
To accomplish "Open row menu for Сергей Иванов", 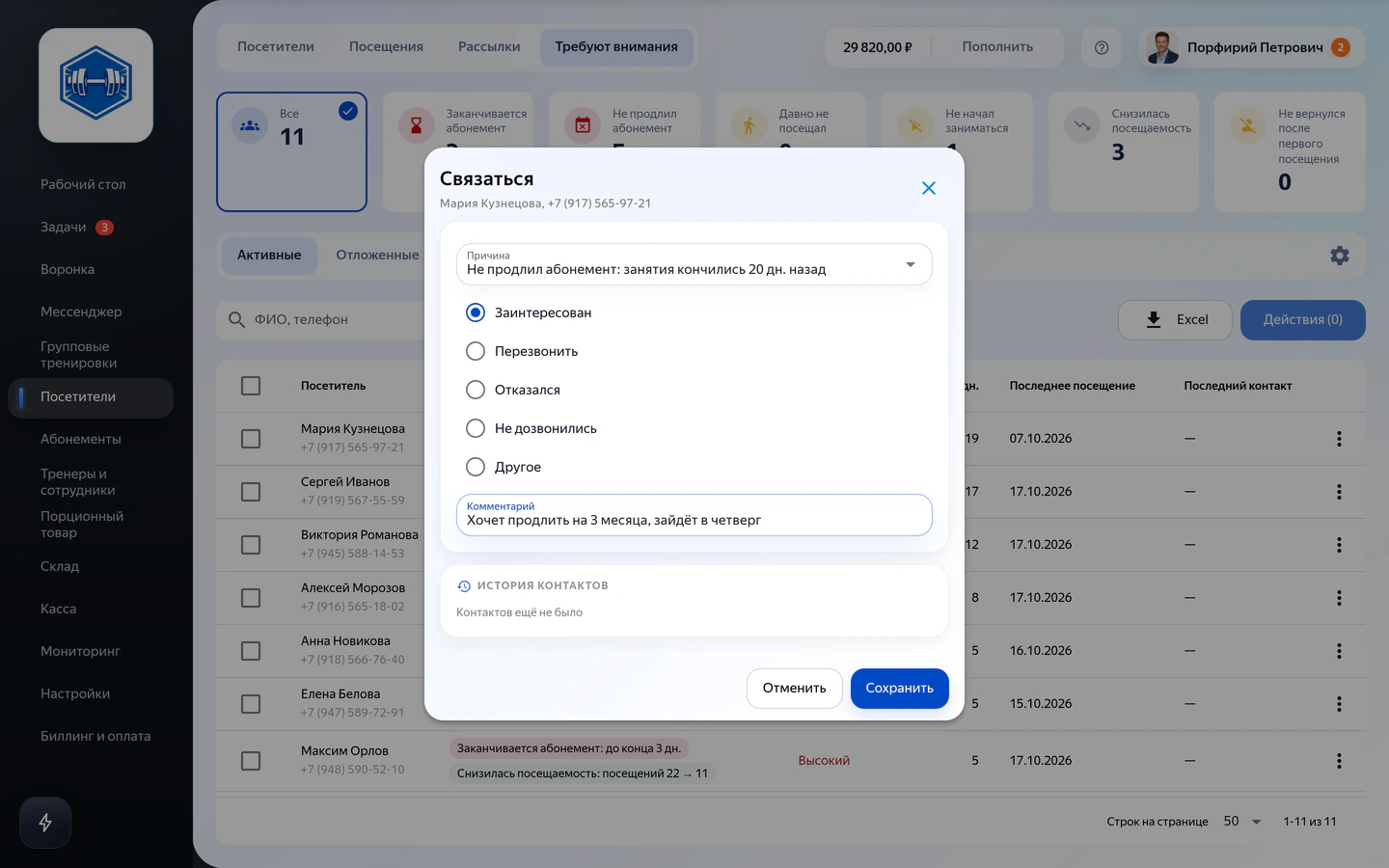I will pos(1339,492).
